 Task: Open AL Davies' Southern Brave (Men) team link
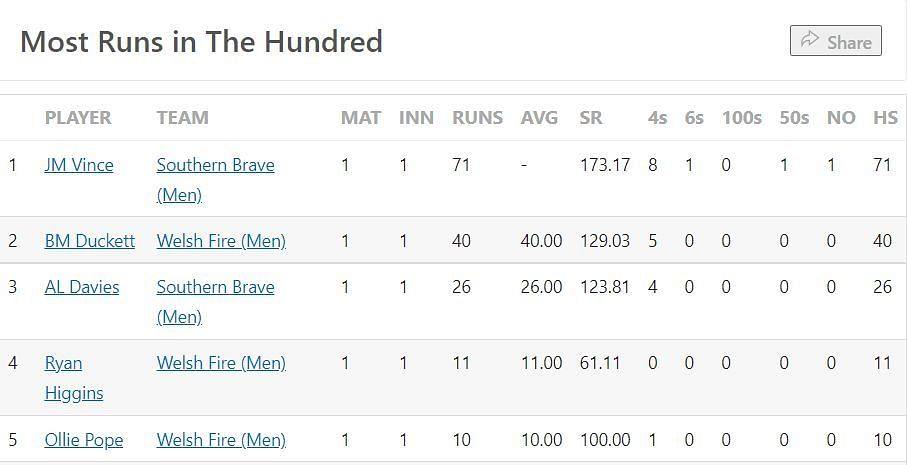pos(215,301)
